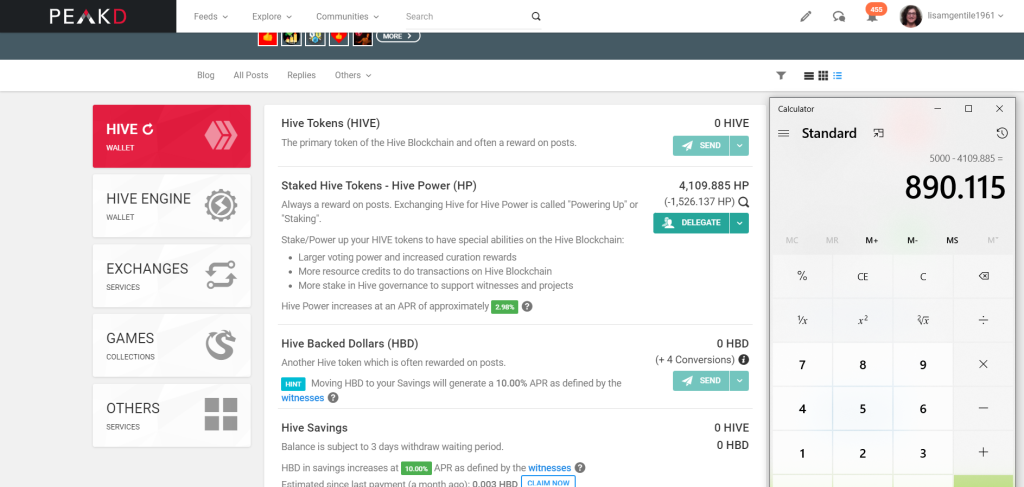This screenshot has height=487, width=1024.
Task: Switch to grid layout view
Action: pyautogui.click(x=823, y=76)
